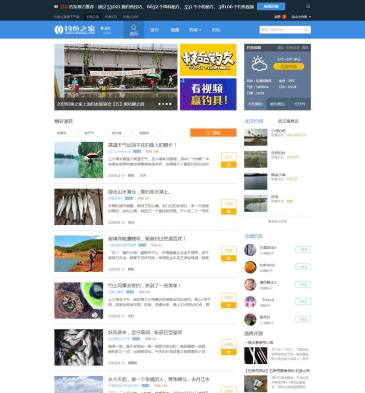365x393 pixels.
Task: Expand the nav item with dropdown arrow
Action: coord(195,30)
